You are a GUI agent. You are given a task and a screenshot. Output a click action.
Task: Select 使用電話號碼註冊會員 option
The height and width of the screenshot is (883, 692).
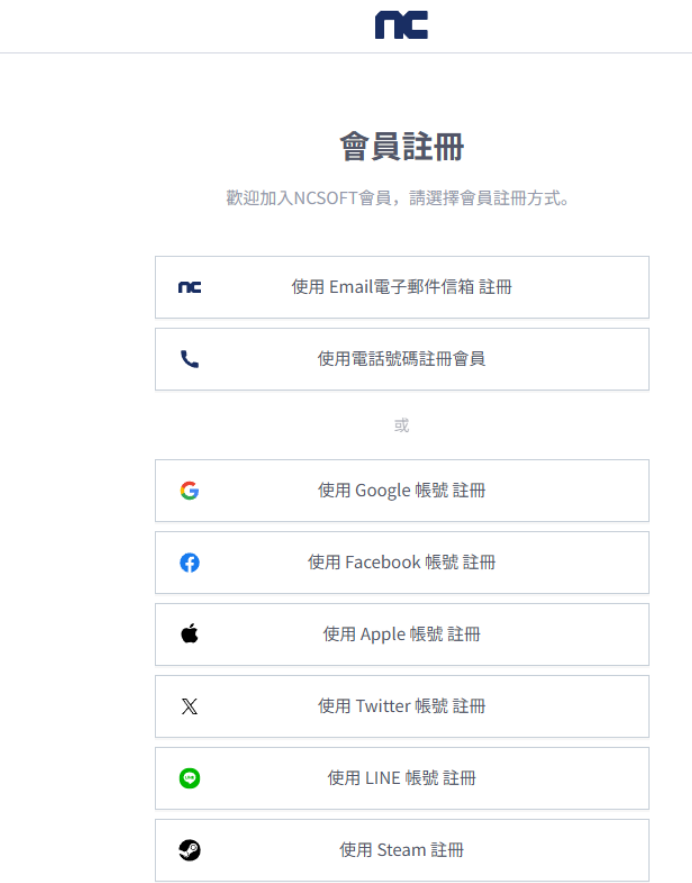click(x=401, y=358)
